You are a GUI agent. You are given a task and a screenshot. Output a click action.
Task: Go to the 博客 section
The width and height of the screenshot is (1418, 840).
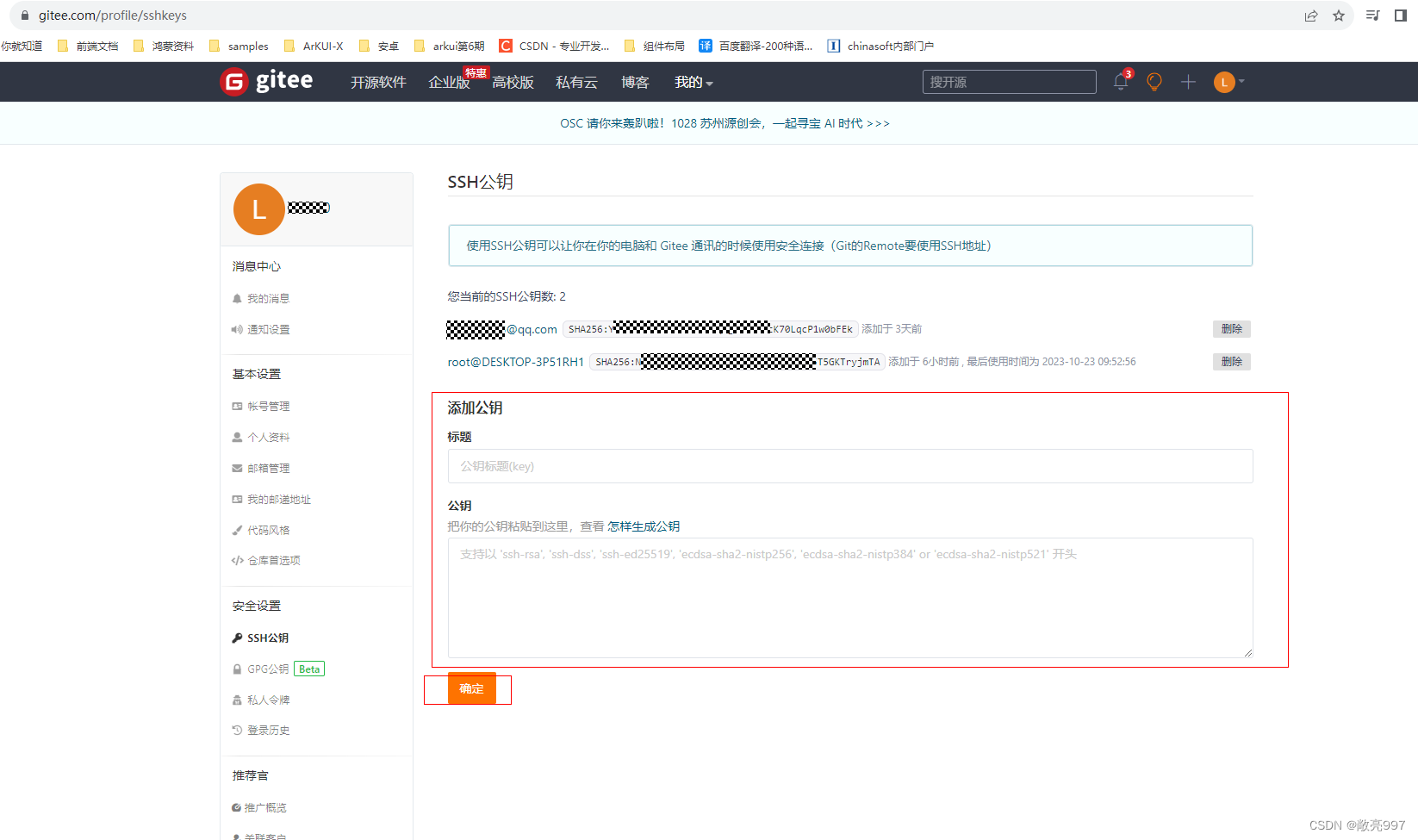(x=634, y=82)
